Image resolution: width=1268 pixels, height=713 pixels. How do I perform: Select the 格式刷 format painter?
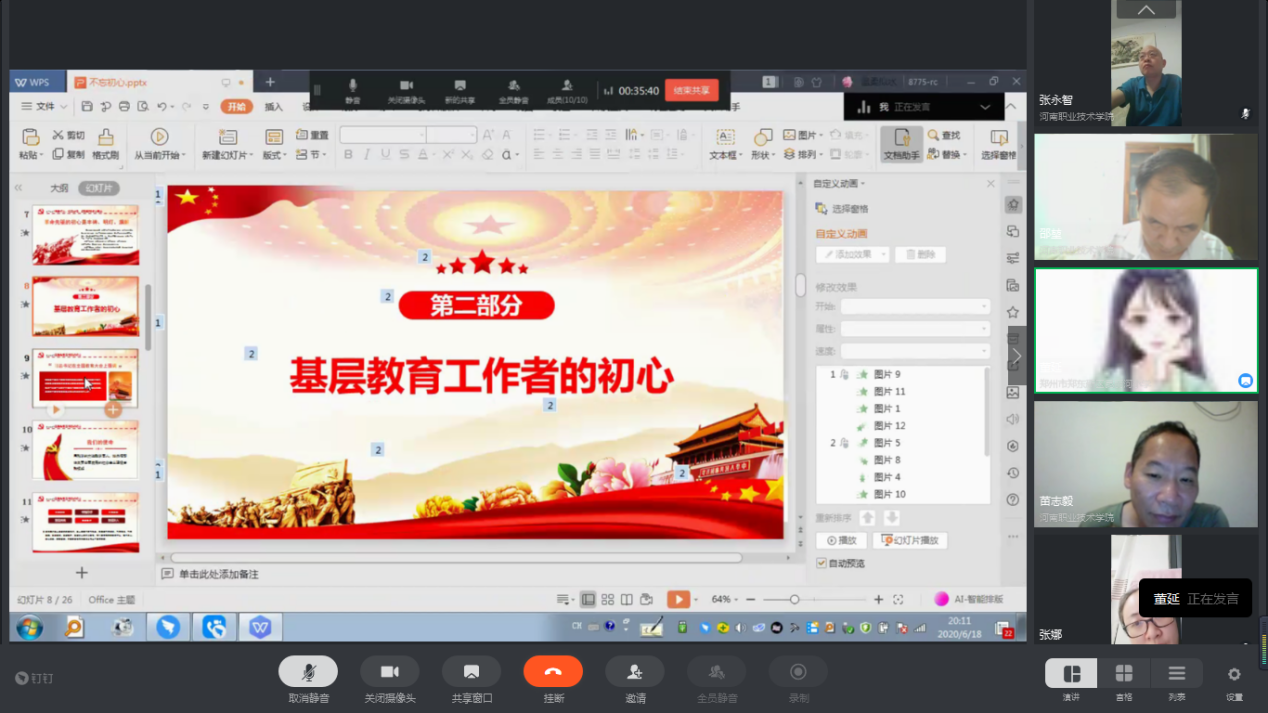coord(106,144)
